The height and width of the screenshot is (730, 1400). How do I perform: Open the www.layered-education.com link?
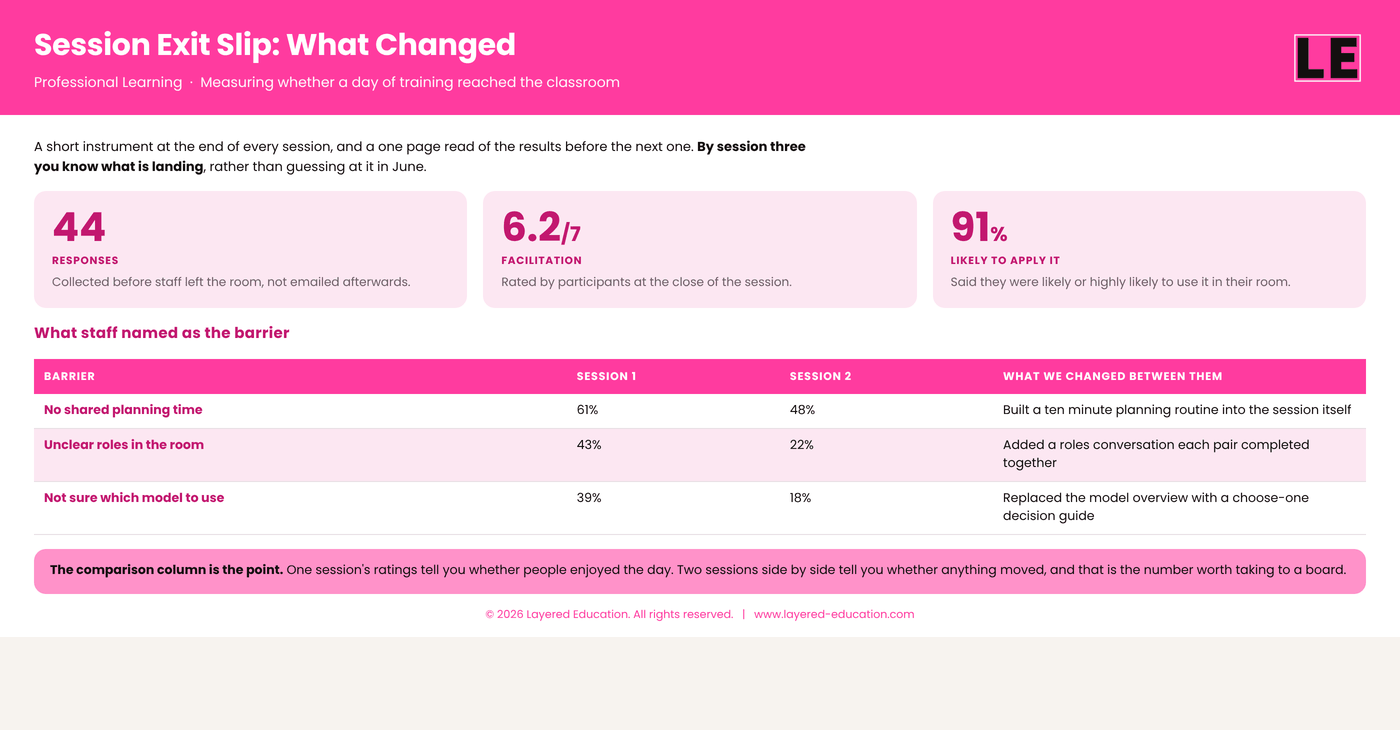pyautogui.click(x=834, y=614)
